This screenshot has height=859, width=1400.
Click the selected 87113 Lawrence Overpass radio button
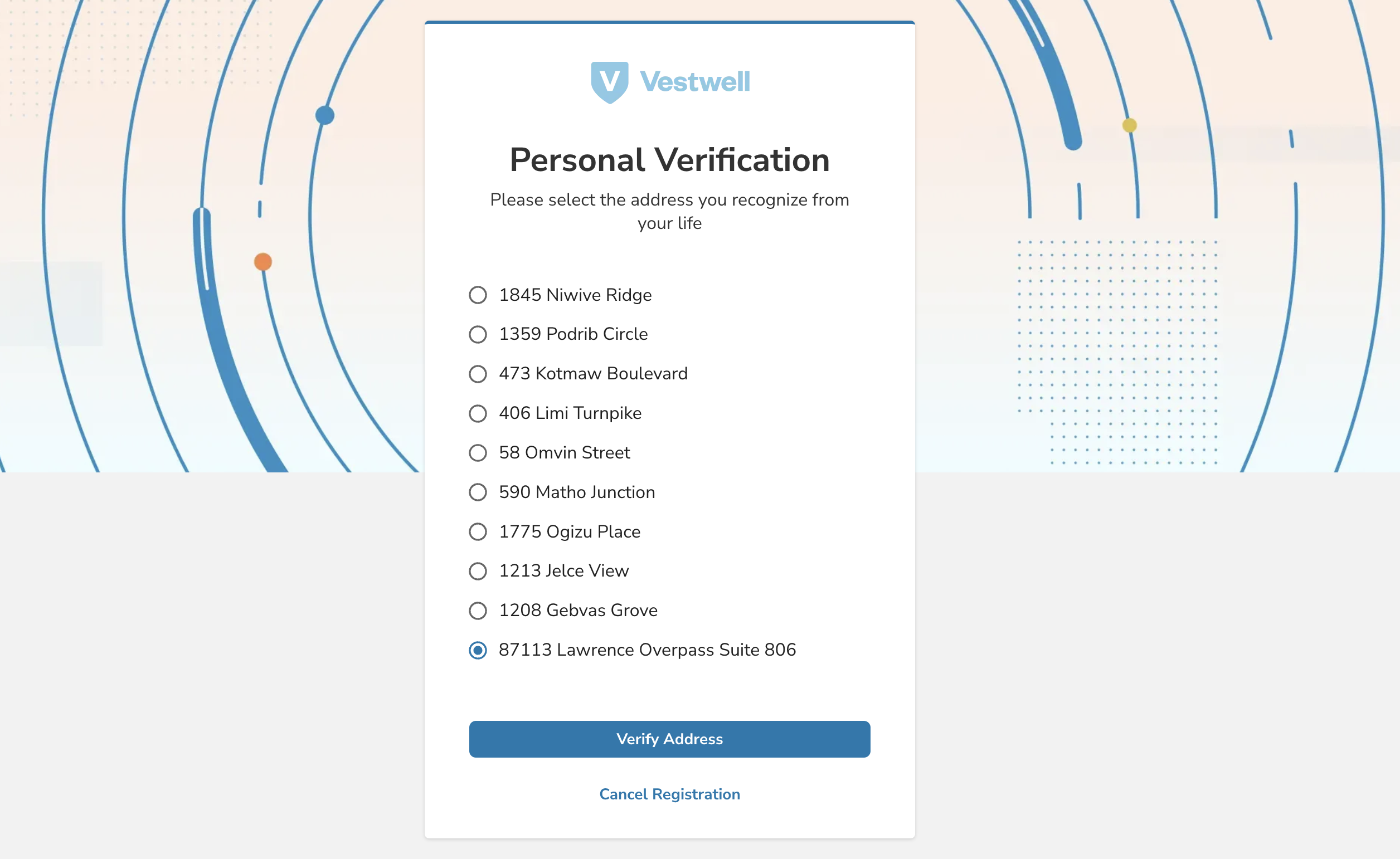point(478,650)
